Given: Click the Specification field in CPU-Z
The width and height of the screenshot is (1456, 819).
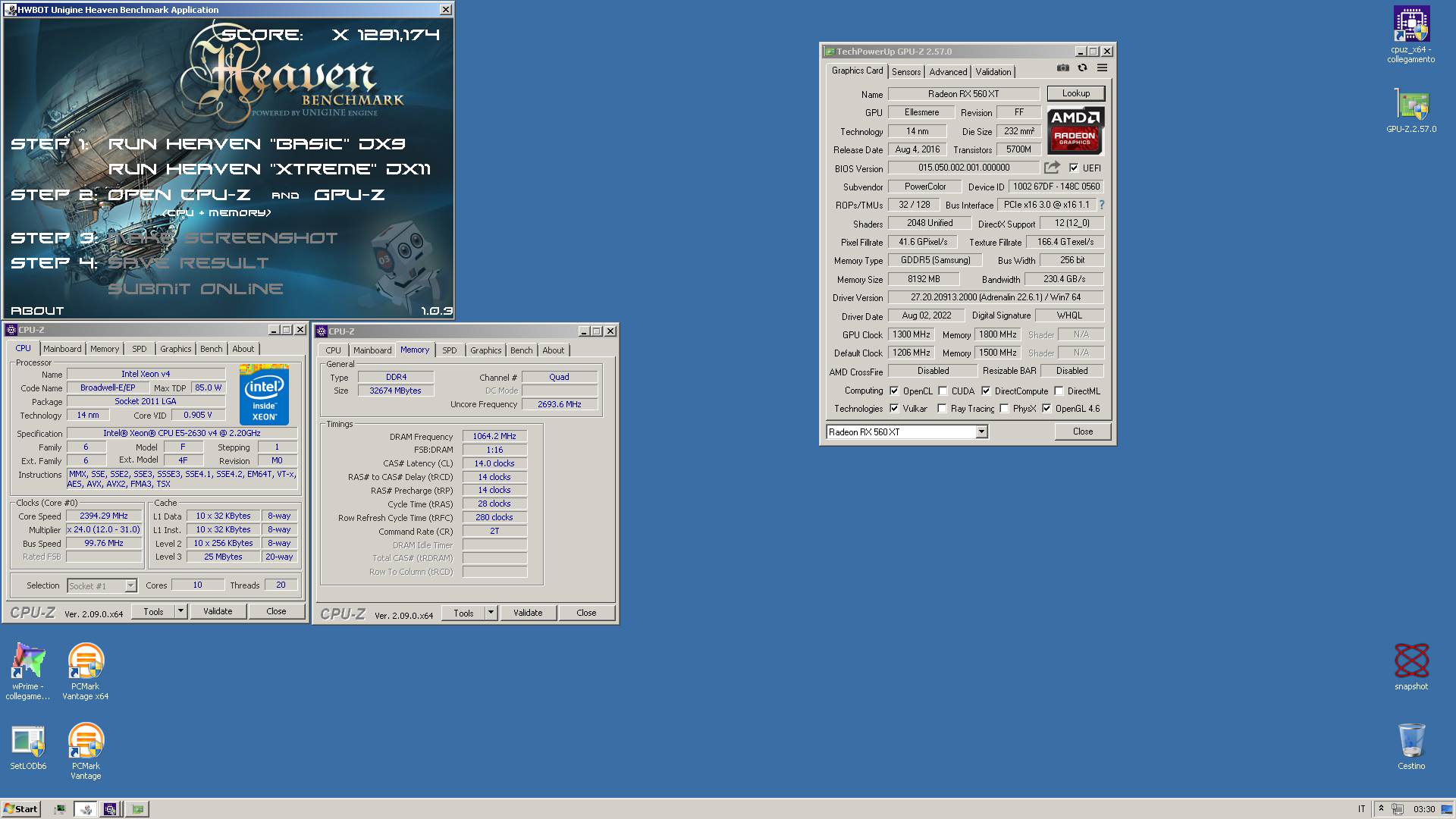Looking at the screenshot, I should click(x=182, y=434).
